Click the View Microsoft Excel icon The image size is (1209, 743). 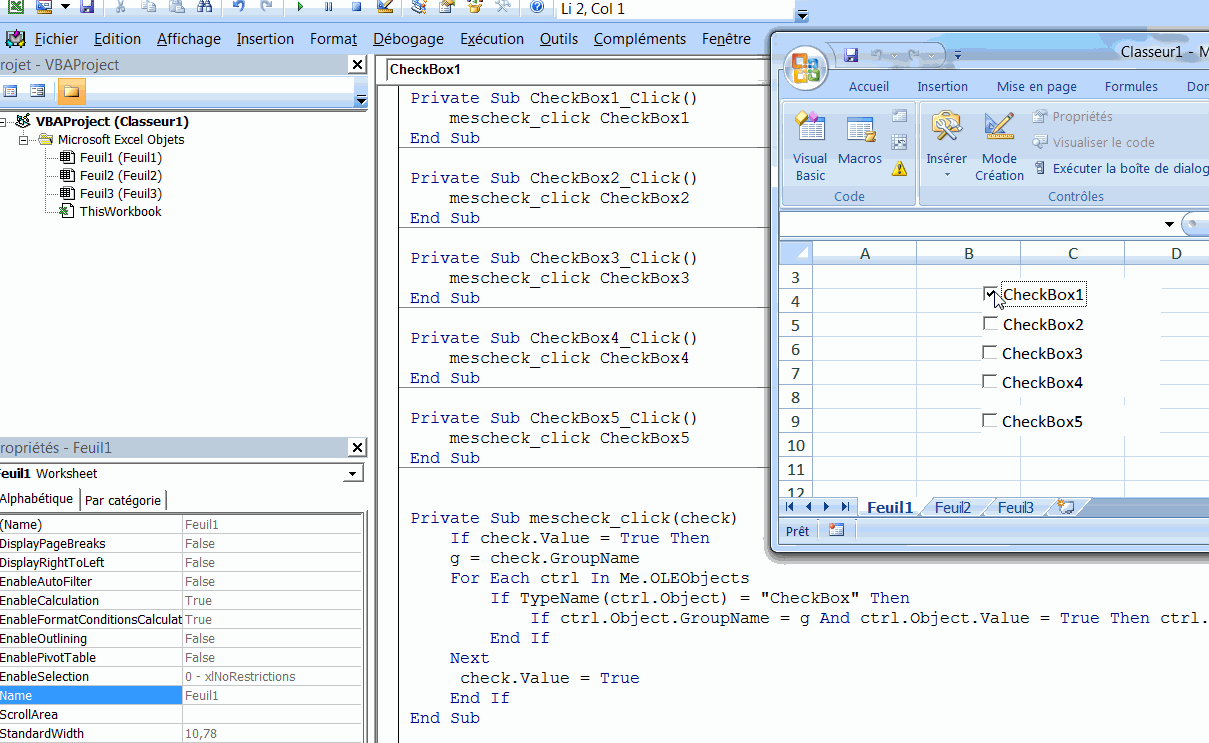point(16,7)
